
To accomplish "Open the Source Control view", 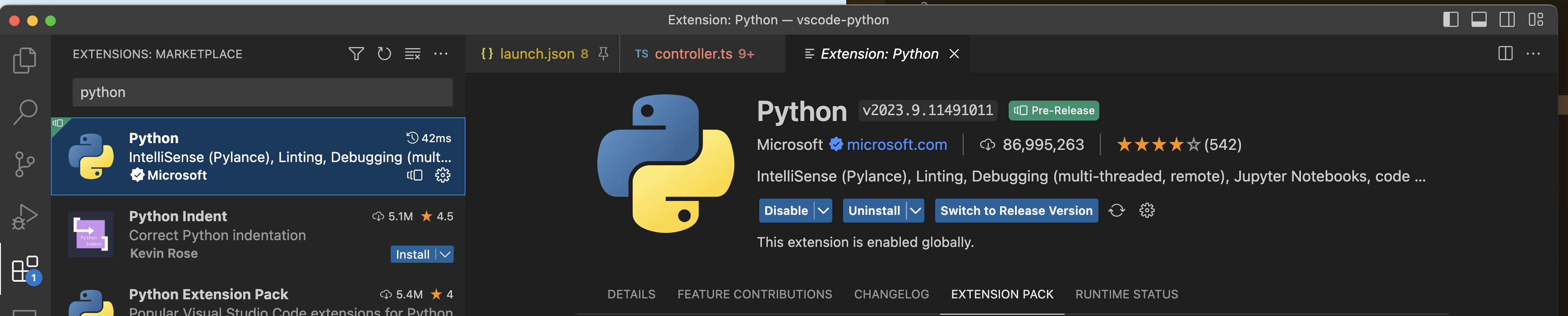I will click(25, 164).
